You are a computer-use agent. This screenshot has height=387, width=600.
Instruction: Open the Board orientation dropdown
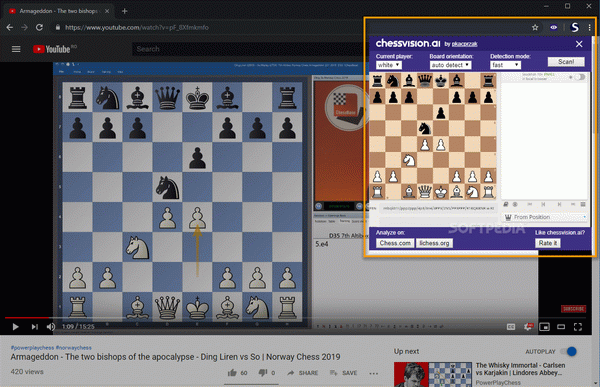pos(450,65)
